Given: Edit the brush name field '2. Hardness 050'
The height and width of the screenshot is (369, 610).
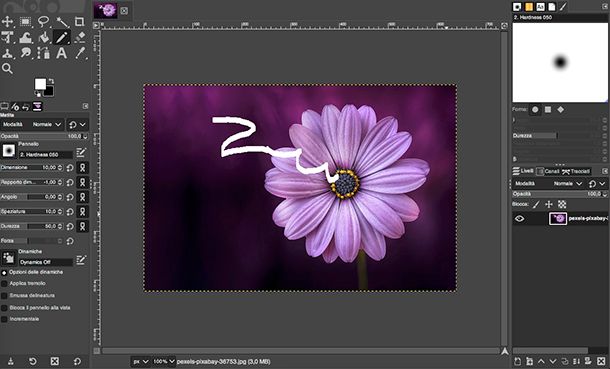Looking at the screenshot, I should pyautogui.click(x=46, y=155).
